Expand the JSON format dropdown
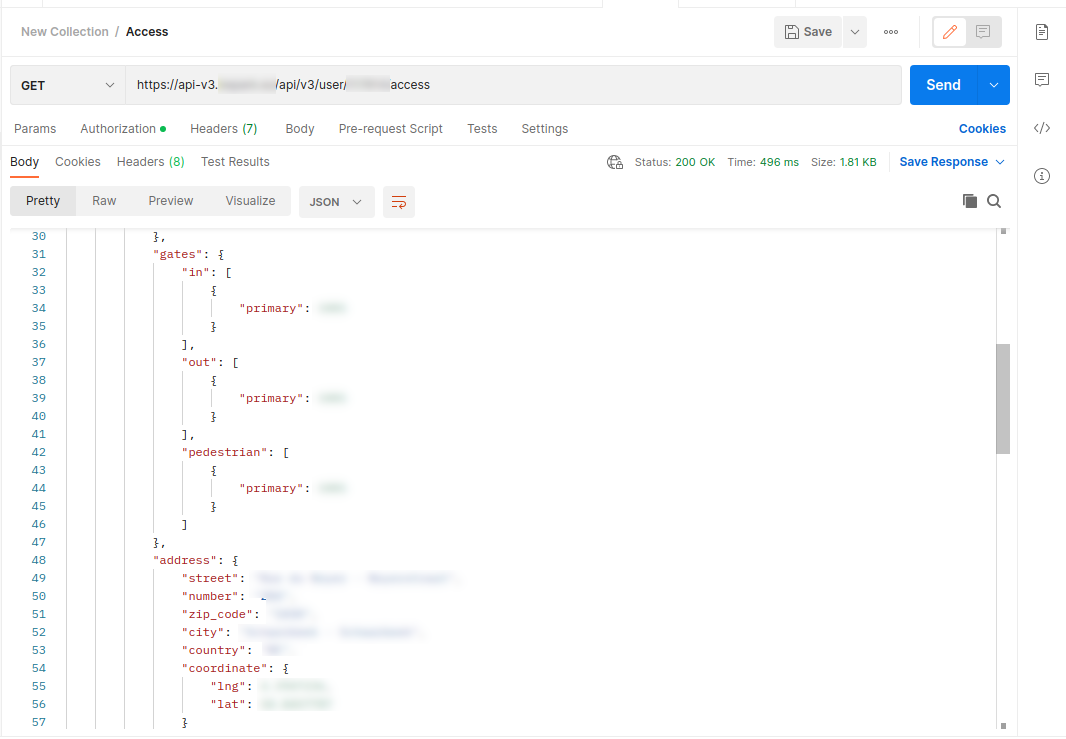Screen dimensions: 1066x739 coord(336,202)
